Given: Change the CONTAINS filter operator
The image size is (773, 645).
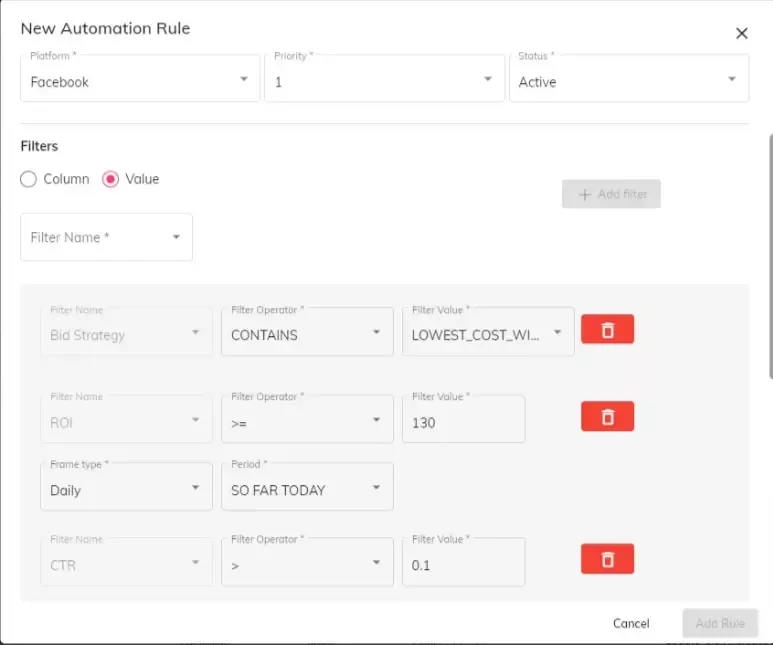Looking at the screenshot, I should (306, 335).
